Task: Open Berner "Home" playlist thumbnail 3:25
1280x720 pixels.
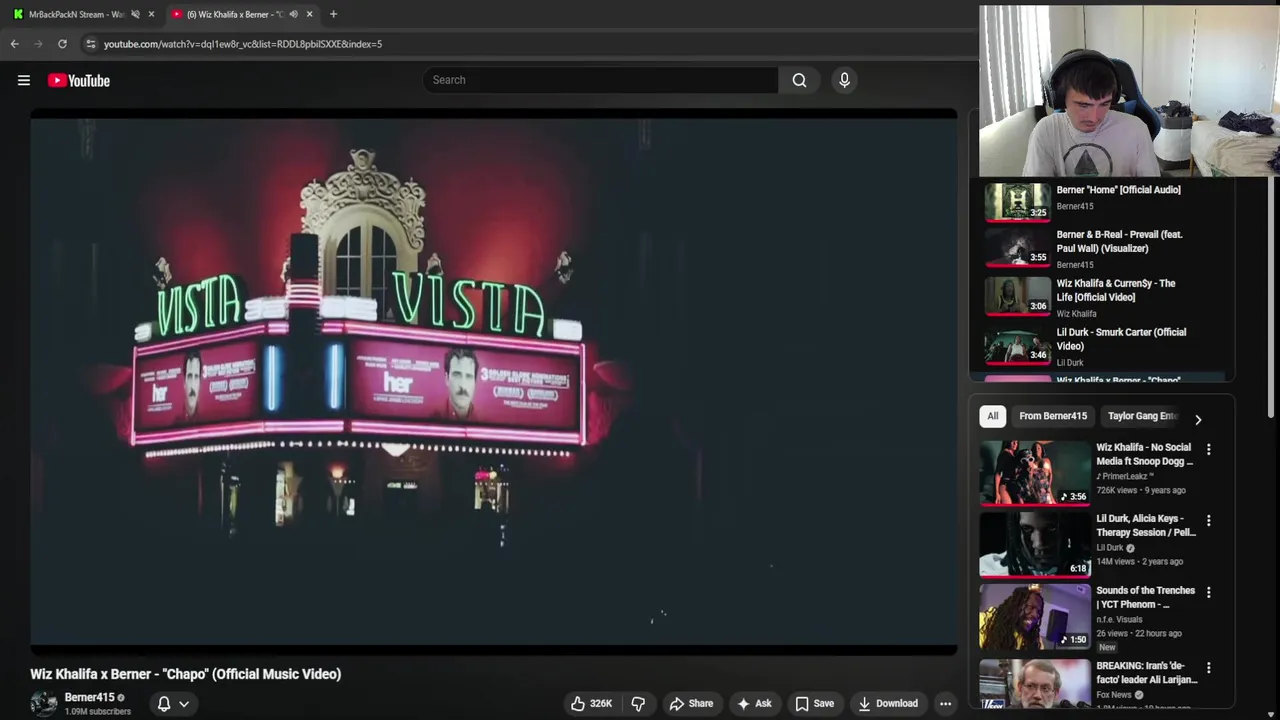Action: (x=1017, y=201)
